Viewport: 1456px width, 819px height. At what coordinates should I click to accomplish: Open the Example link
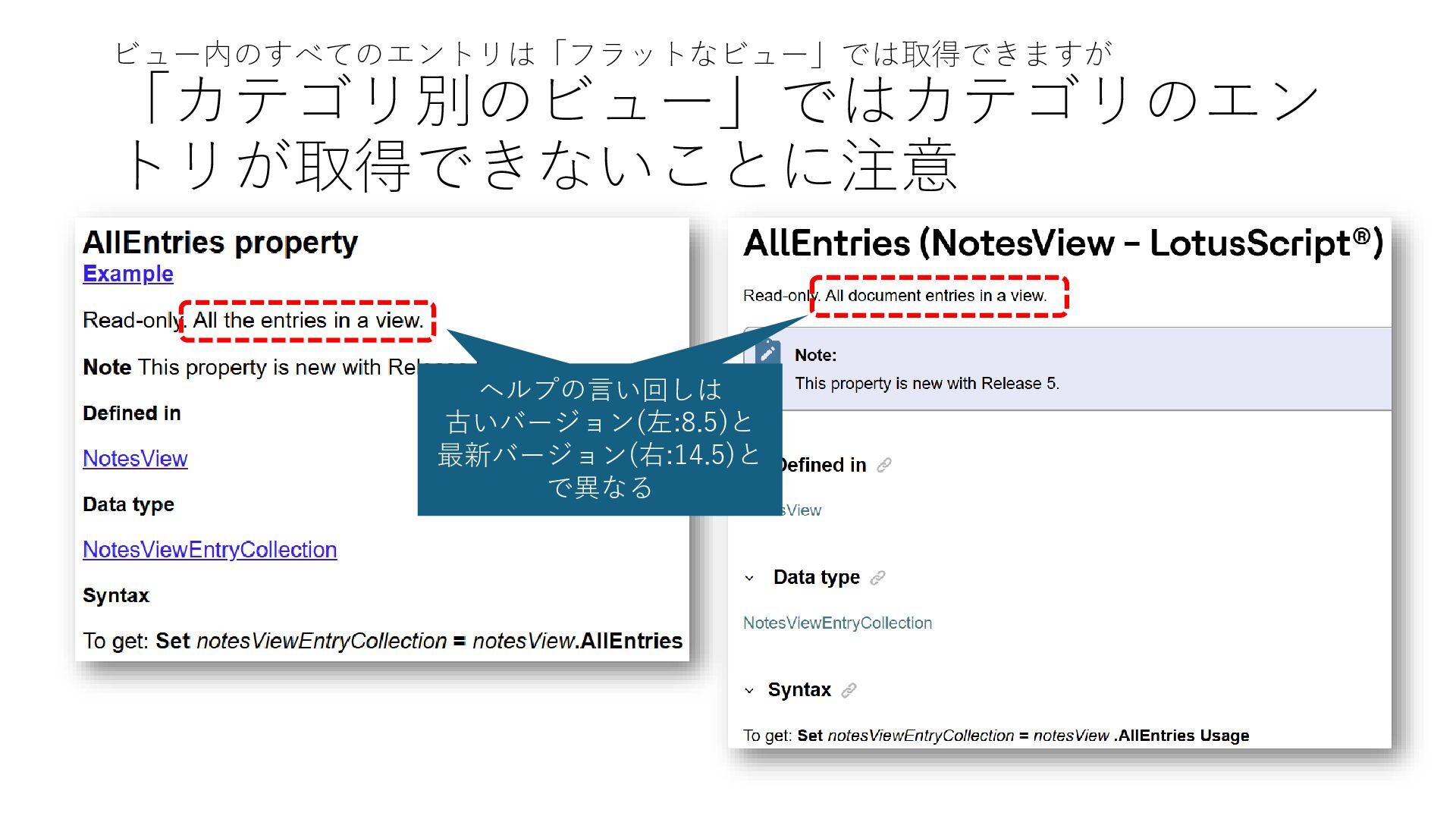pos(127,274)
